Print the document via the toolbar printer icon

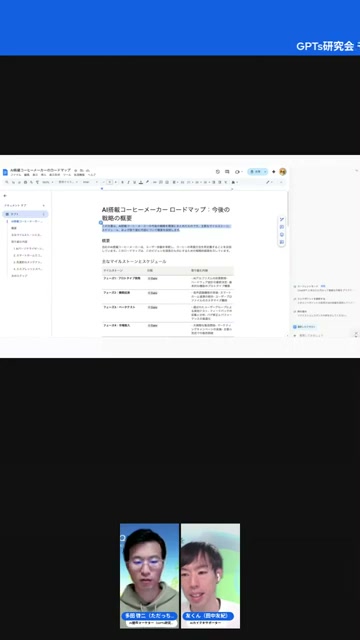tap(25, 182)
